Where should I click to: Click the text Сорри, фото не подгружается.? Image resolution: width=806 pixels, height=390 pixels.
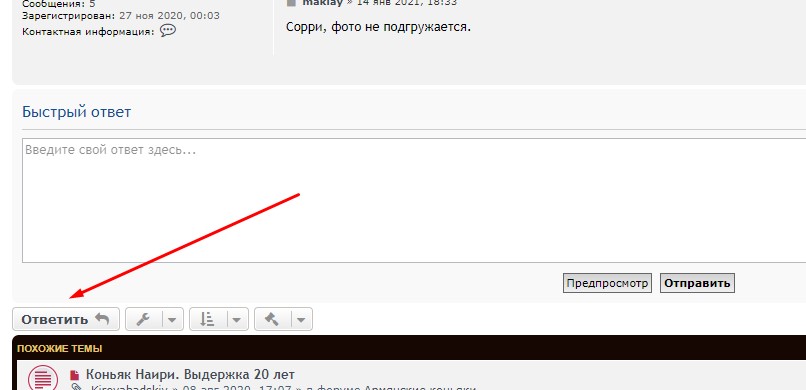[378, 27]
